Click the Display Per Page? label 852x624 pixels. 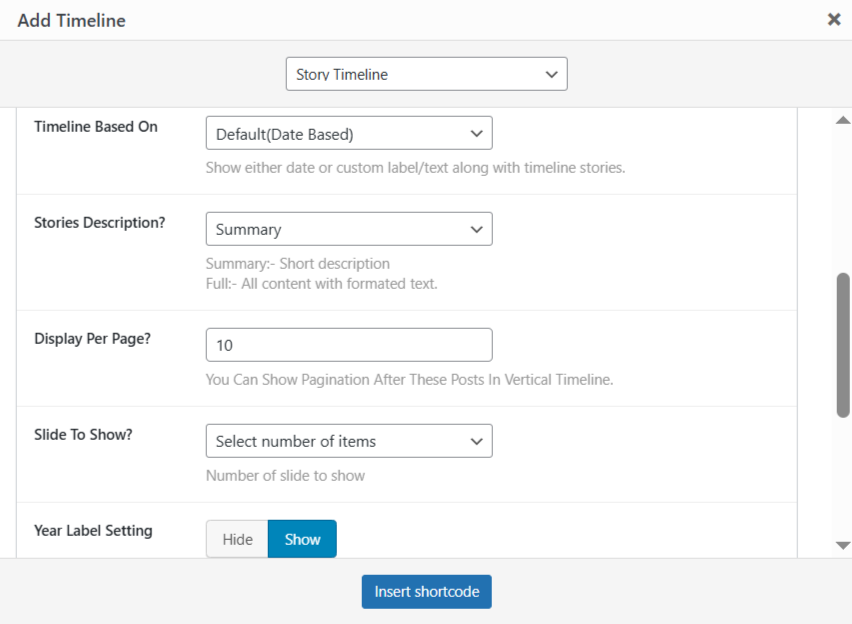coord(93,338)
